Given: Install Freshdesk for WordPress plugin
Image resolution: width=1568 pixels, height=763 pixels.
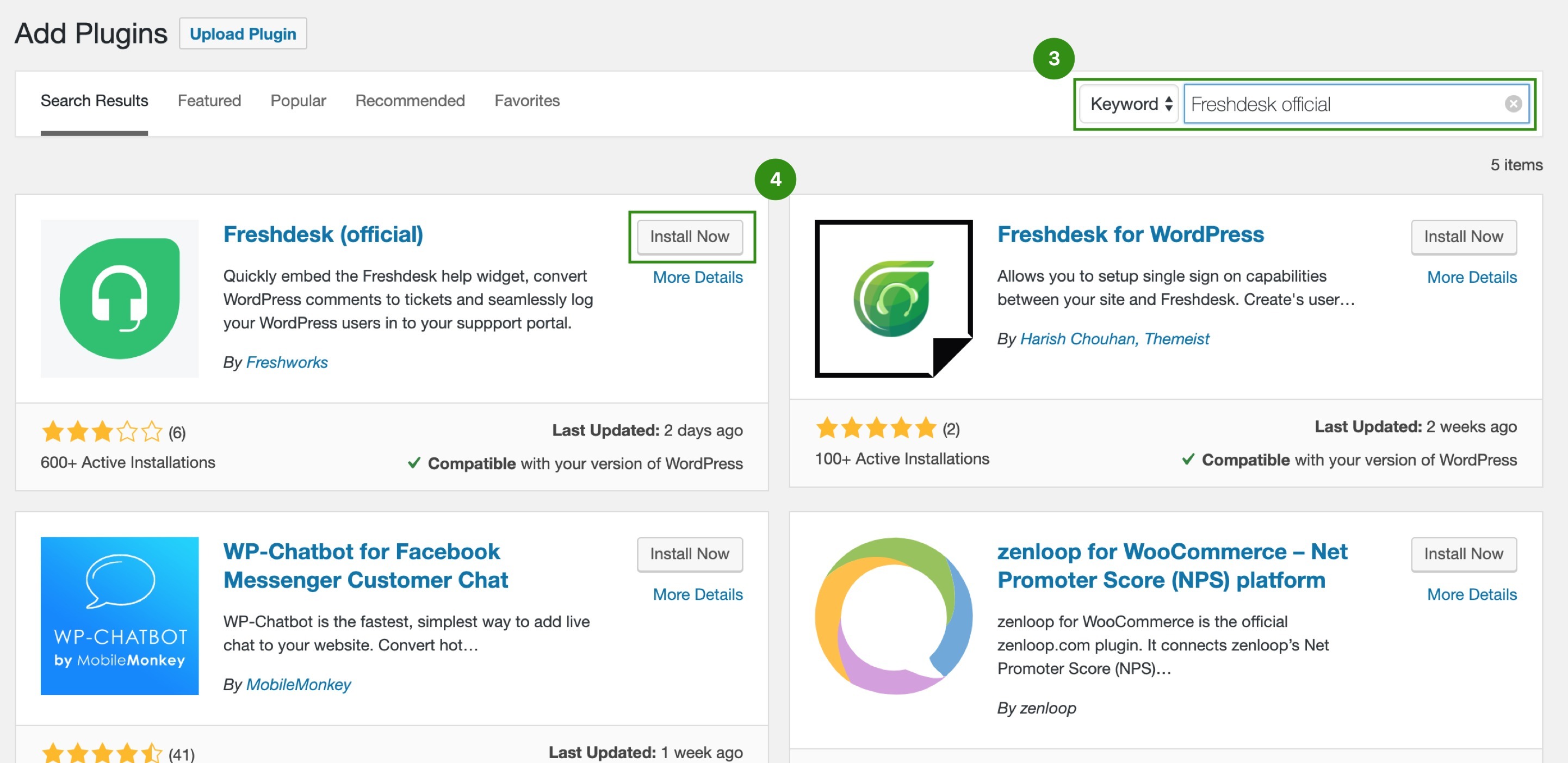Looking at the screenshot, I should pos(1462,237).
